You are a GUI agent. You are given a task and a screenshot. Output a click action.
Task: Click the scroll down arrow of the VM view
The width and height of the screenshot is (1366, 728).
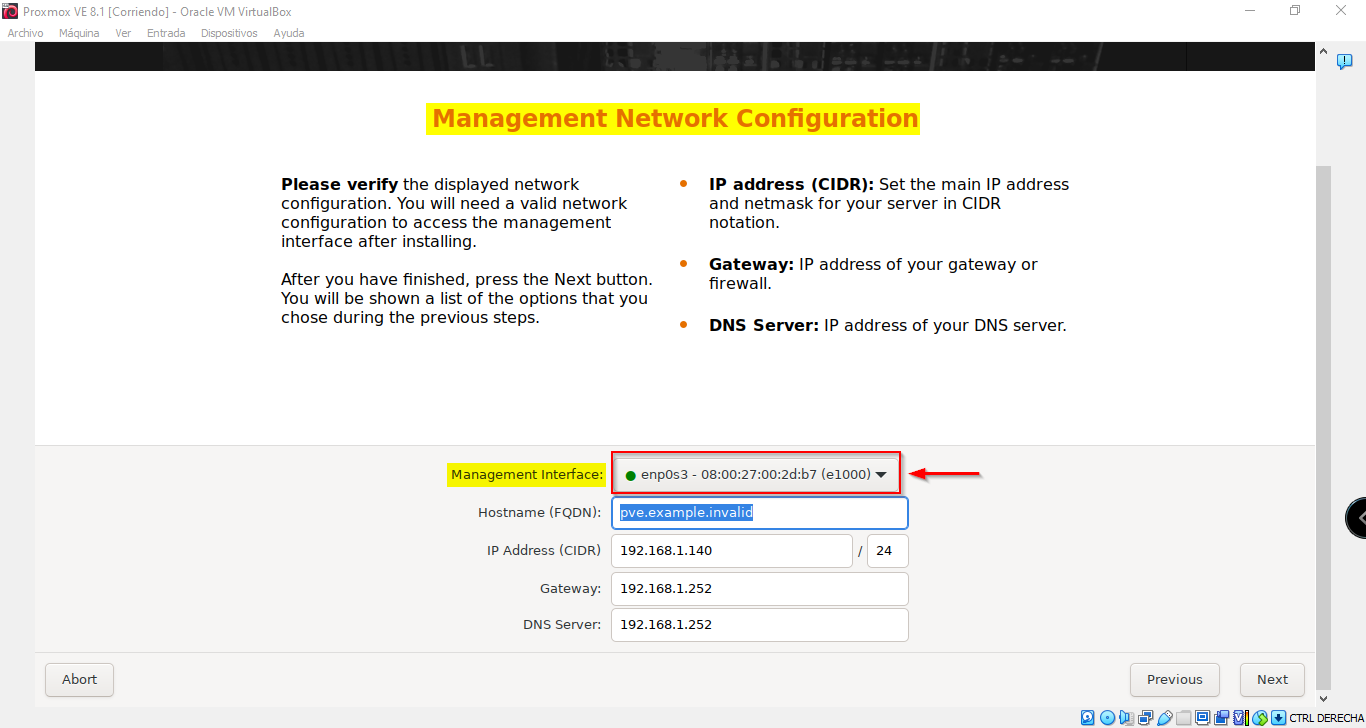click(x=1323, y=698)
